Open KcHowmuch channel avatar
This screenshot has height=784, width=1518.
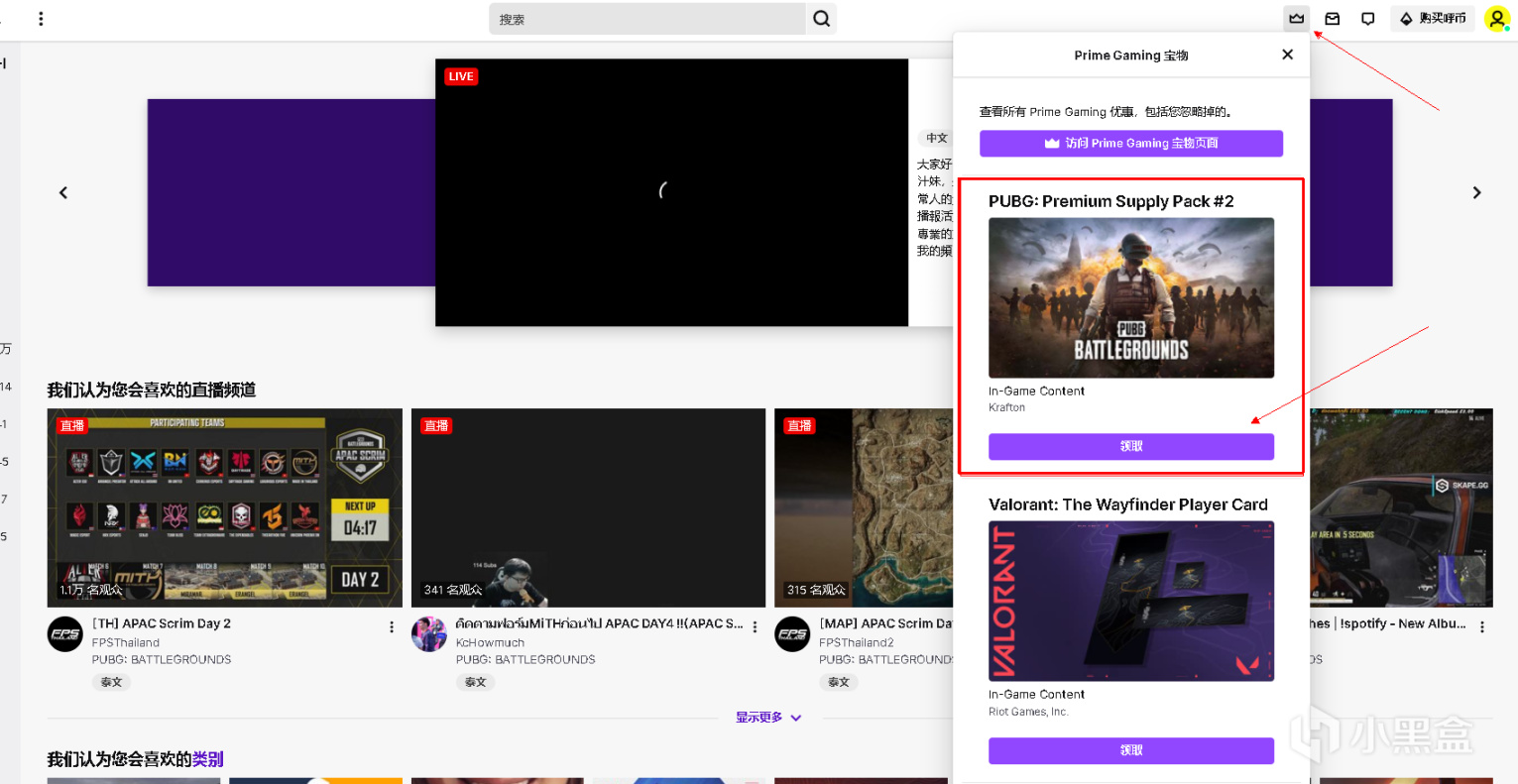(429, 634)
